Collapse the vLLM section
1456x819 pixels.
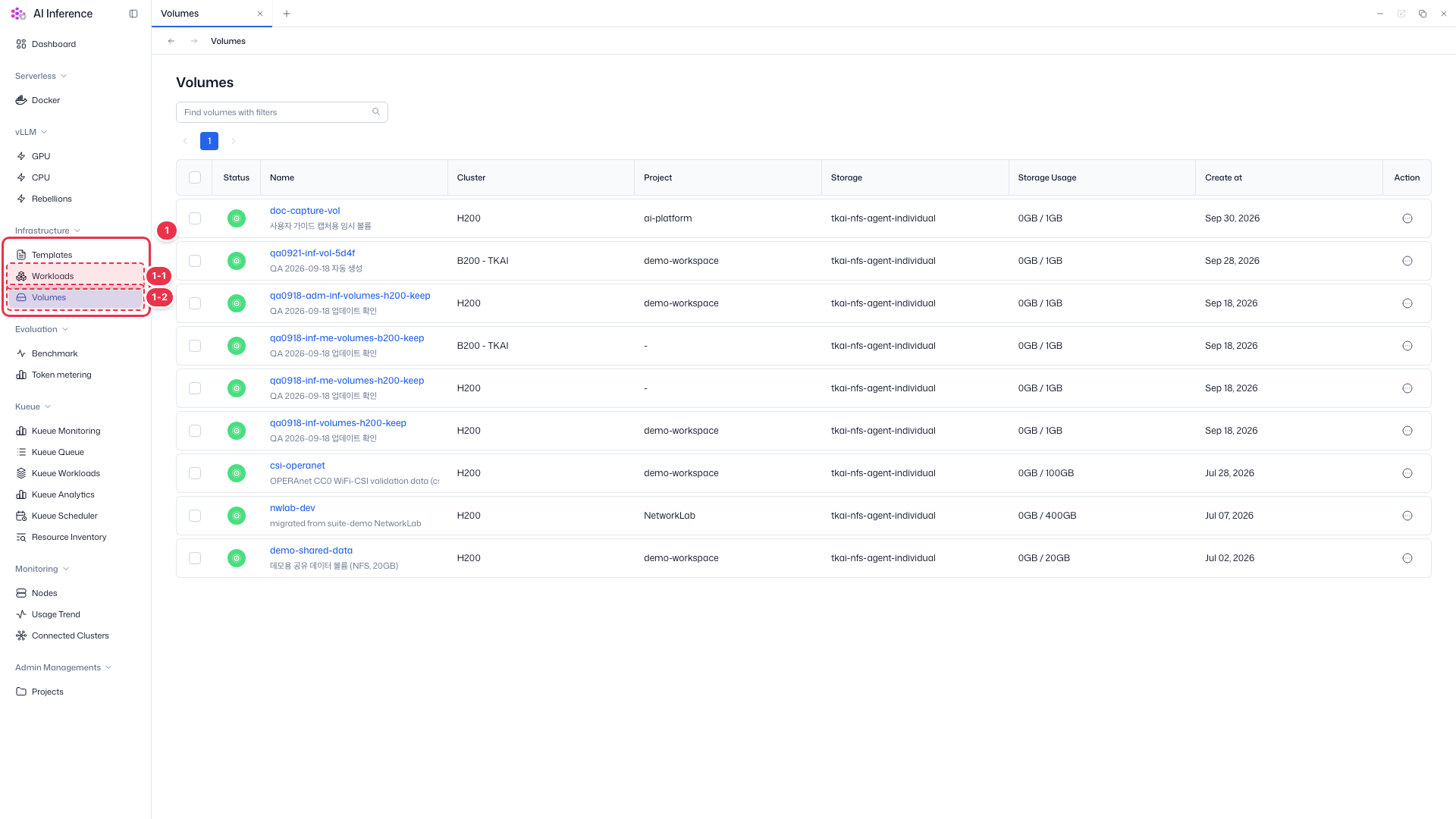31,132
